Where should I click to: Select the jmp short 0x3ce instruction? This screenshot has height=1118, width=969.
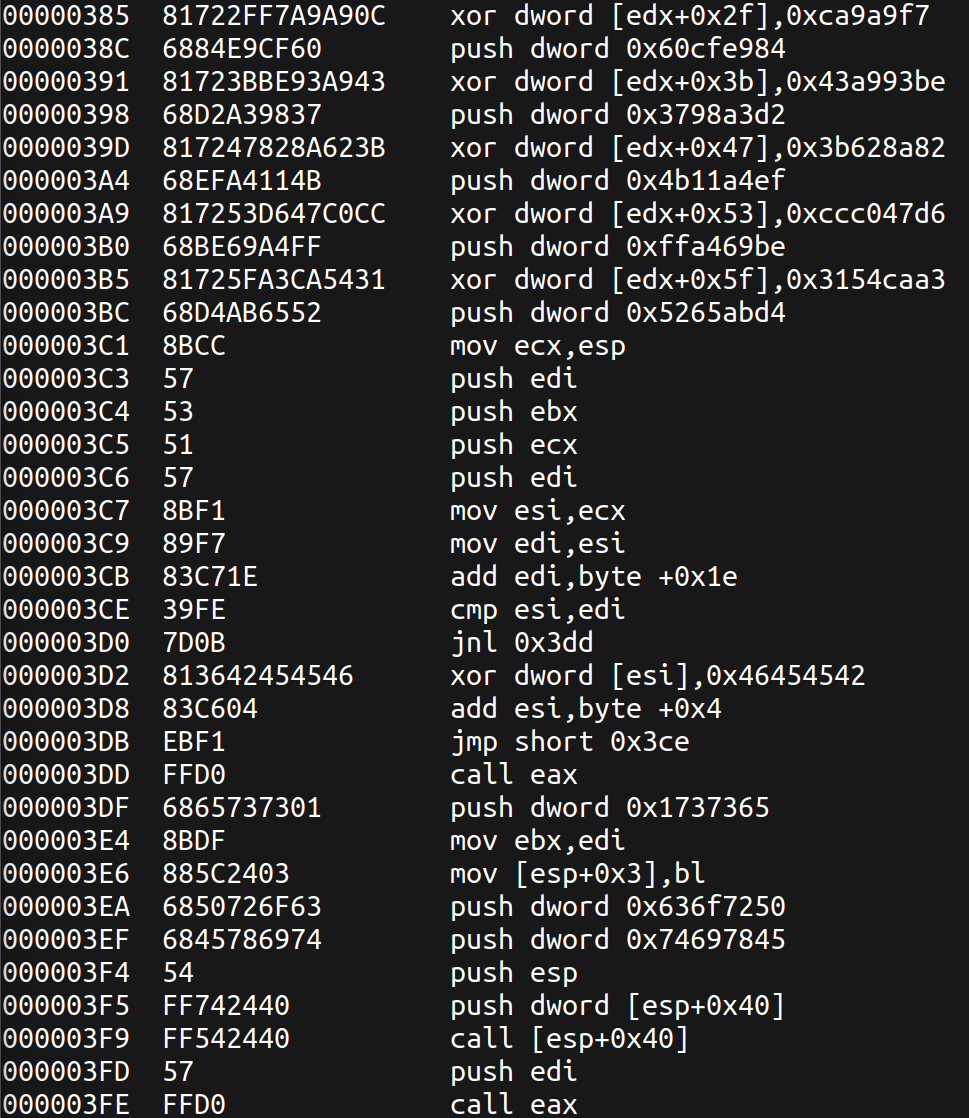click(570, 742)
